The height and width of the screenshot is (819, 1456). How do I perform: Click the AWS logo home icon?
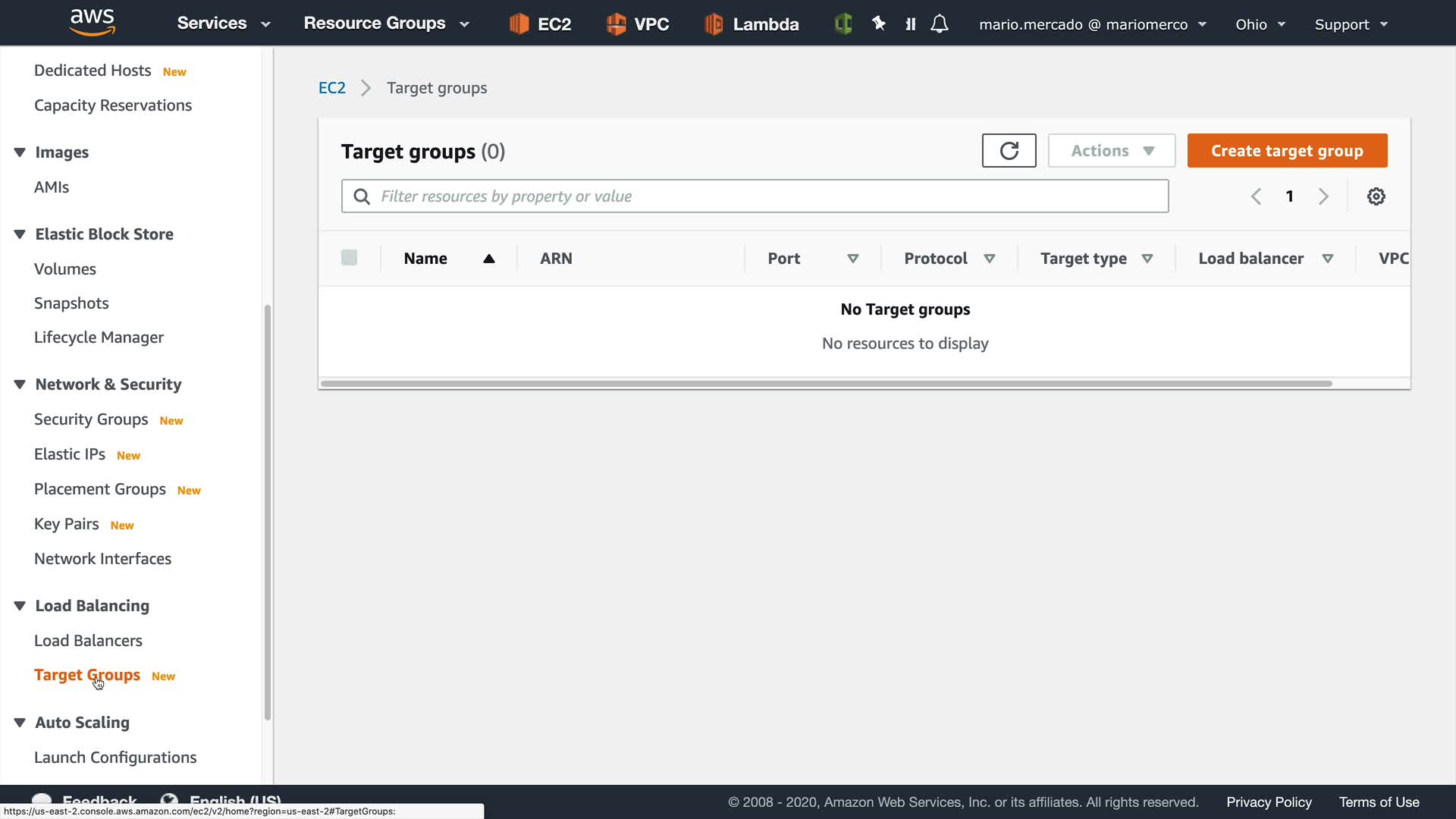92,23
